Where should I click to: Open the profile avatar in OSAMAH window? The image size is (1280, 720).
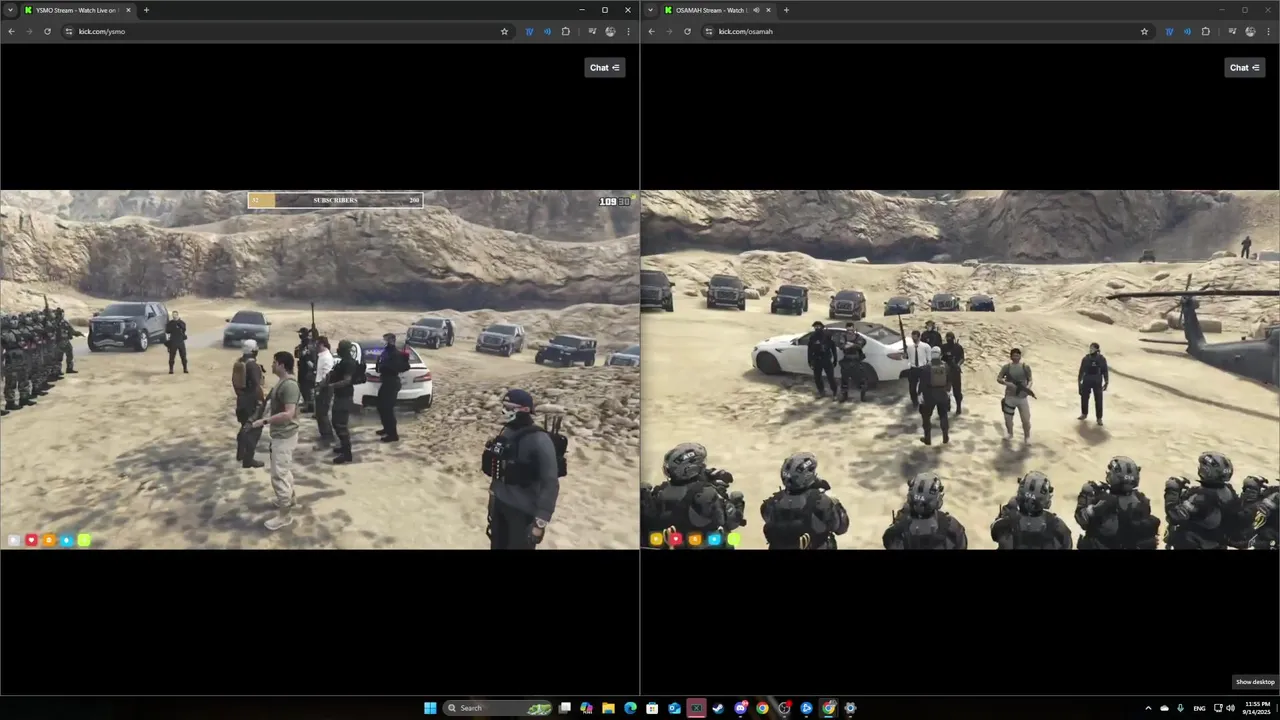[x=1250, y=31]
